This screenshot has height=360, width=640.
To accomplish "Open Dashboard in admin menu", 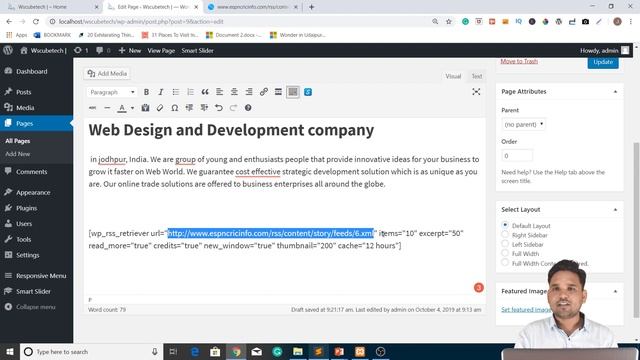I will pyautogui.click(x=32, y=71).
